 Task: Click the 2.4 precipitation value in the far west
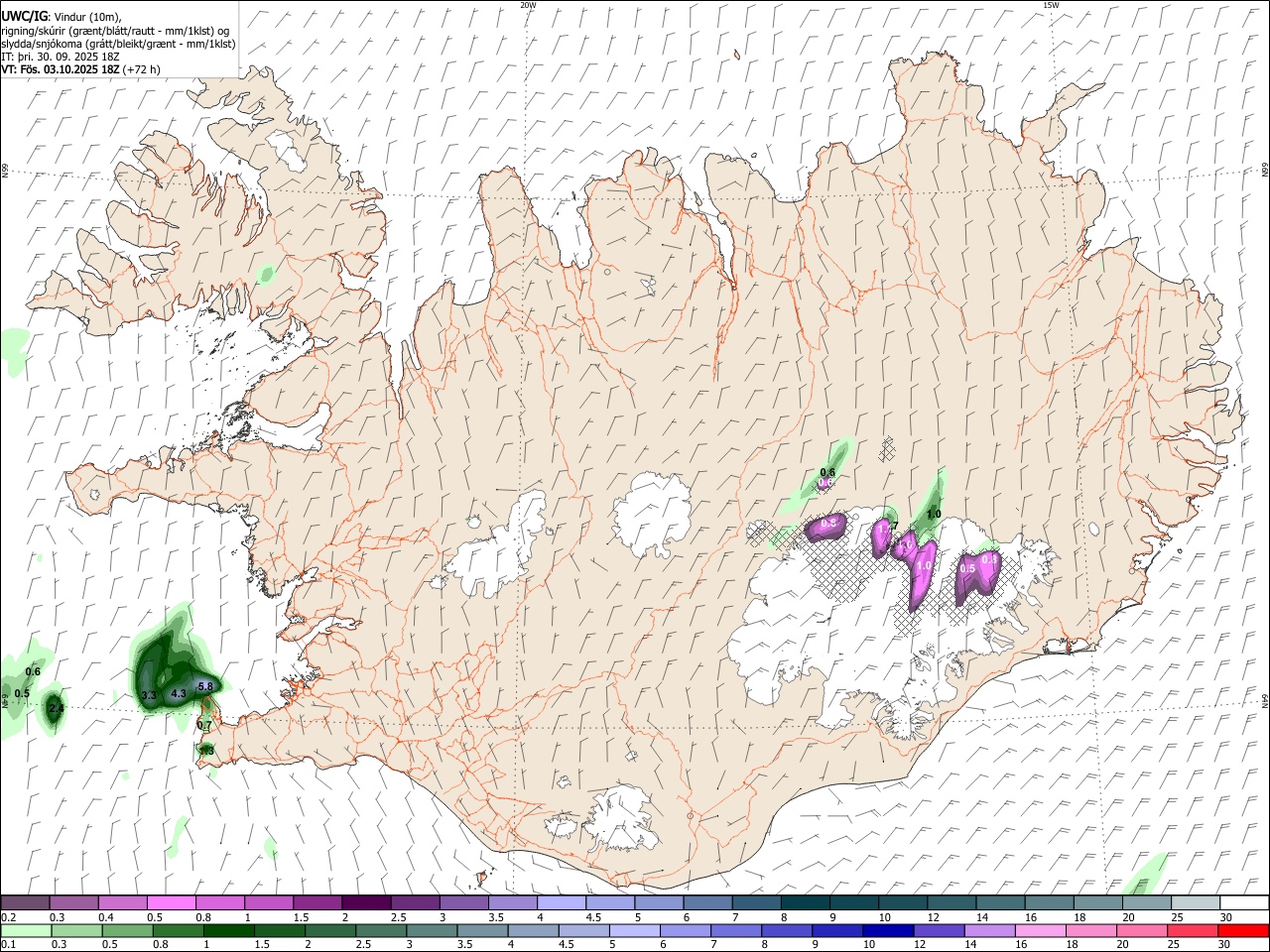56,708
